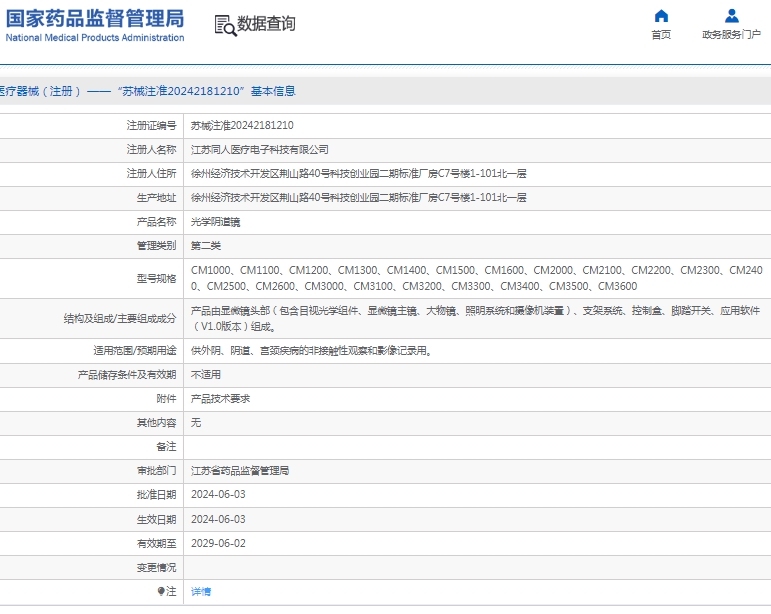Click the 政务服务门户 text label
The image size is (771, 614).
click(732, 35)
